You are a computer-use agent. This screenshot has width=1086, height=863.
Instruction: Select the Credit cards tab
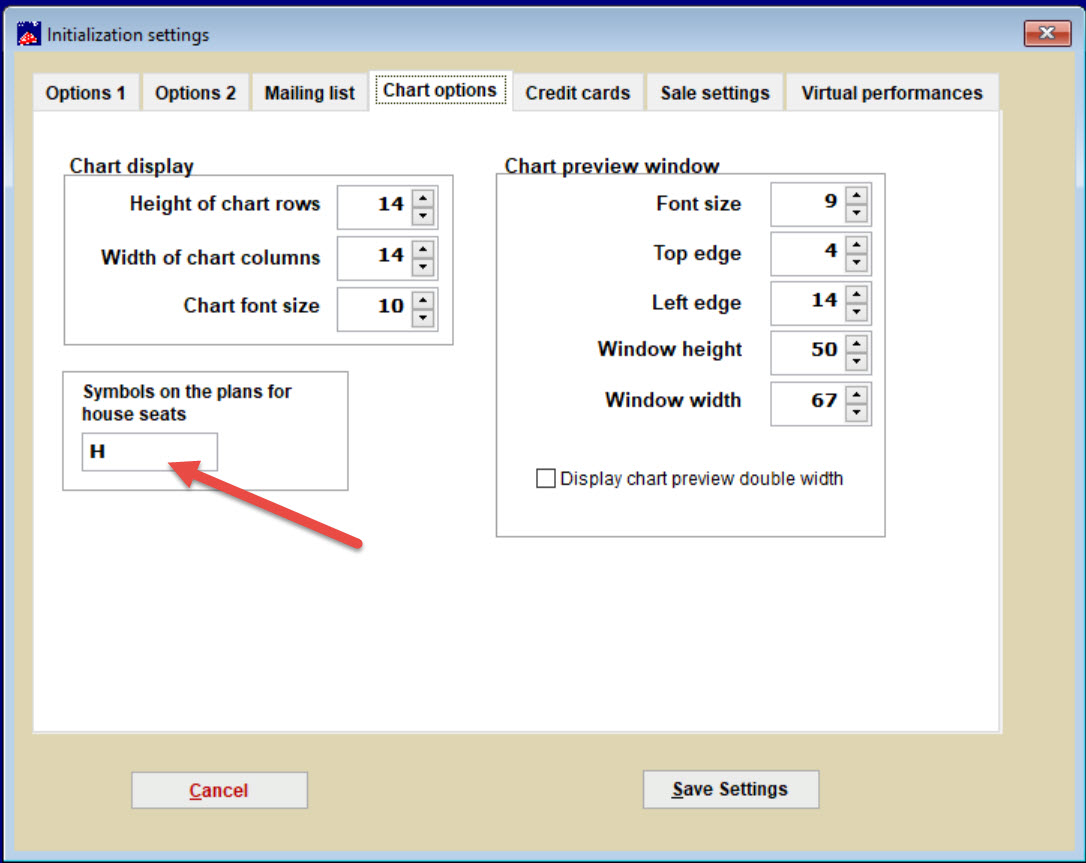tap(577, 93)
